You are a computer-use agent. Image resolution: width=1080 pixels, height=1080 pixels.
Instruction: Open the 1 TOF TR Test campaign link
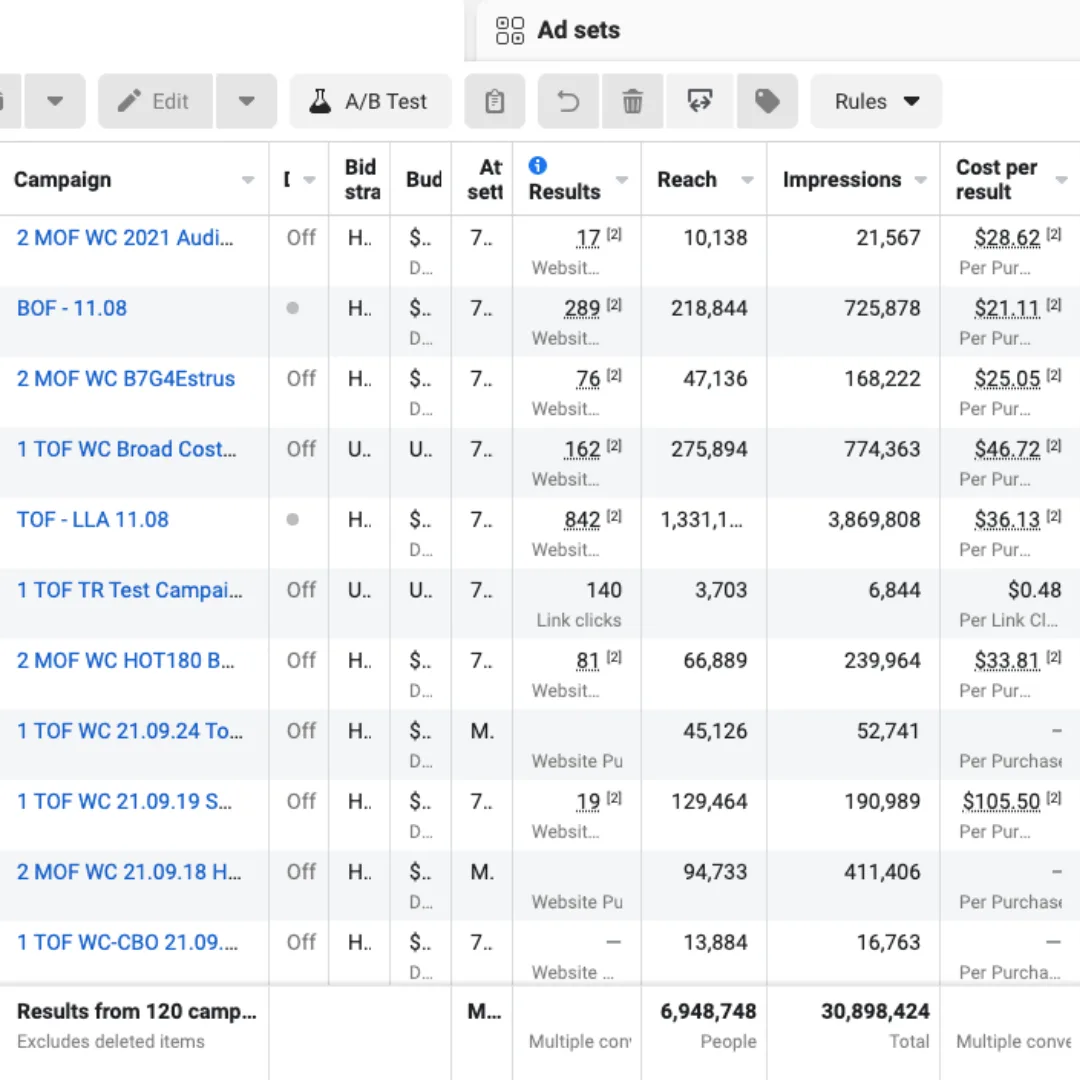point(120,590)
